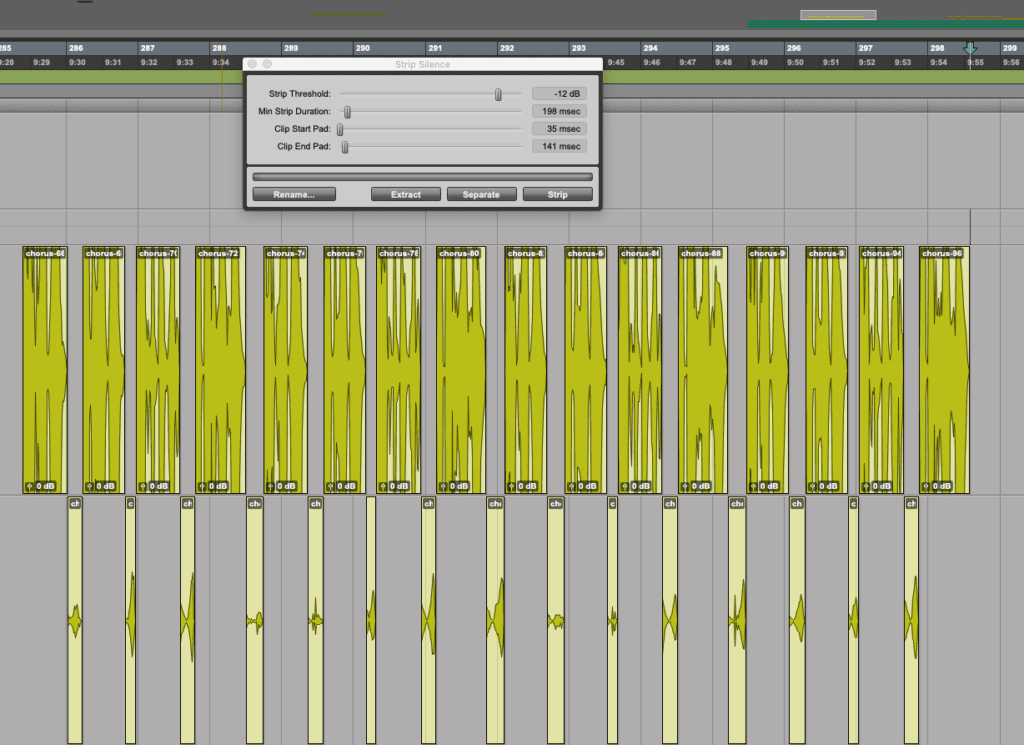Open clip gain fader icon on chorus-80 clip
This screenshot has height=745, width=1024.
(x=443, y=486)
